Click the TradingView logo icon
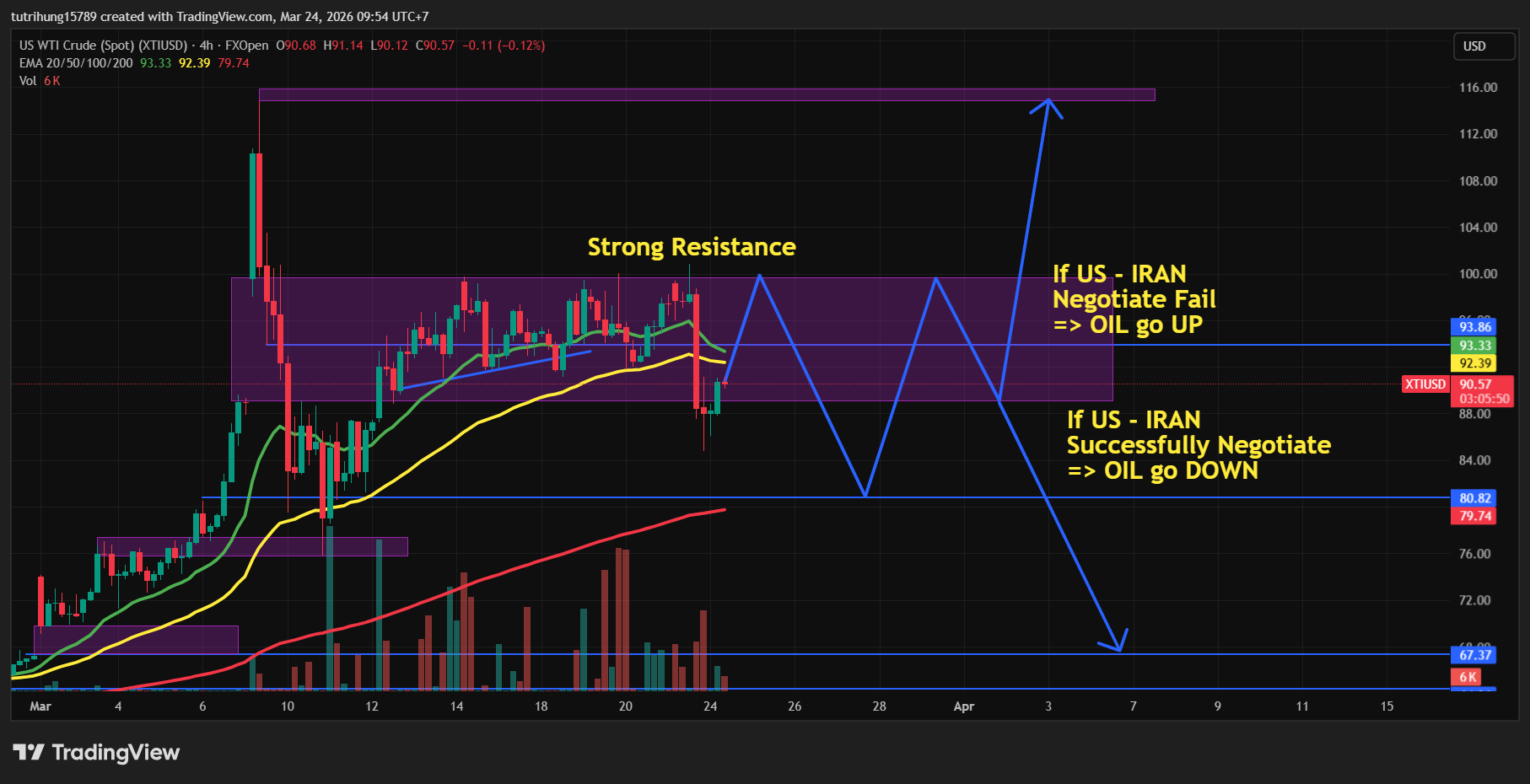1530x784 pixels. point(28,752)
